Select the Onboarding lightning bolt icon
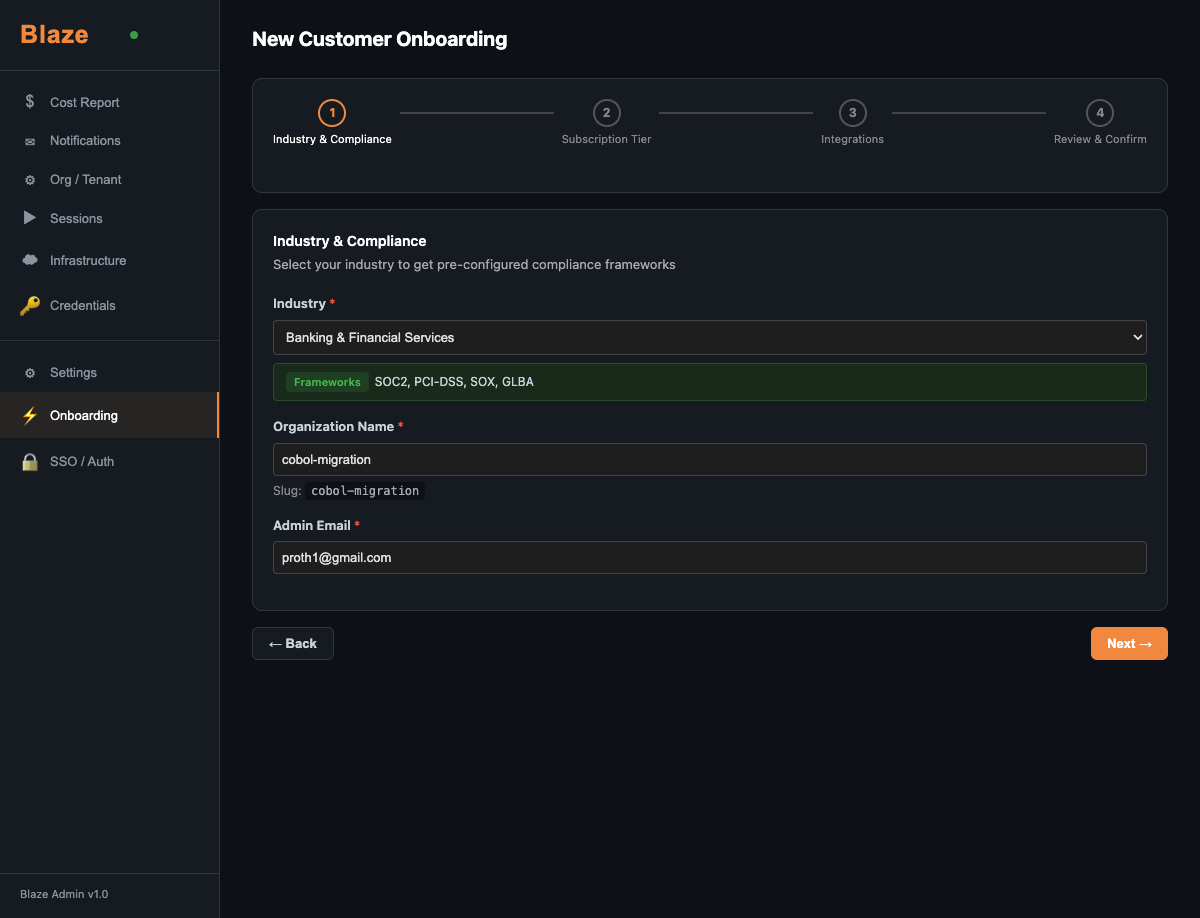This screenshot has height=918, width=1200. click(x=30, y=414)
